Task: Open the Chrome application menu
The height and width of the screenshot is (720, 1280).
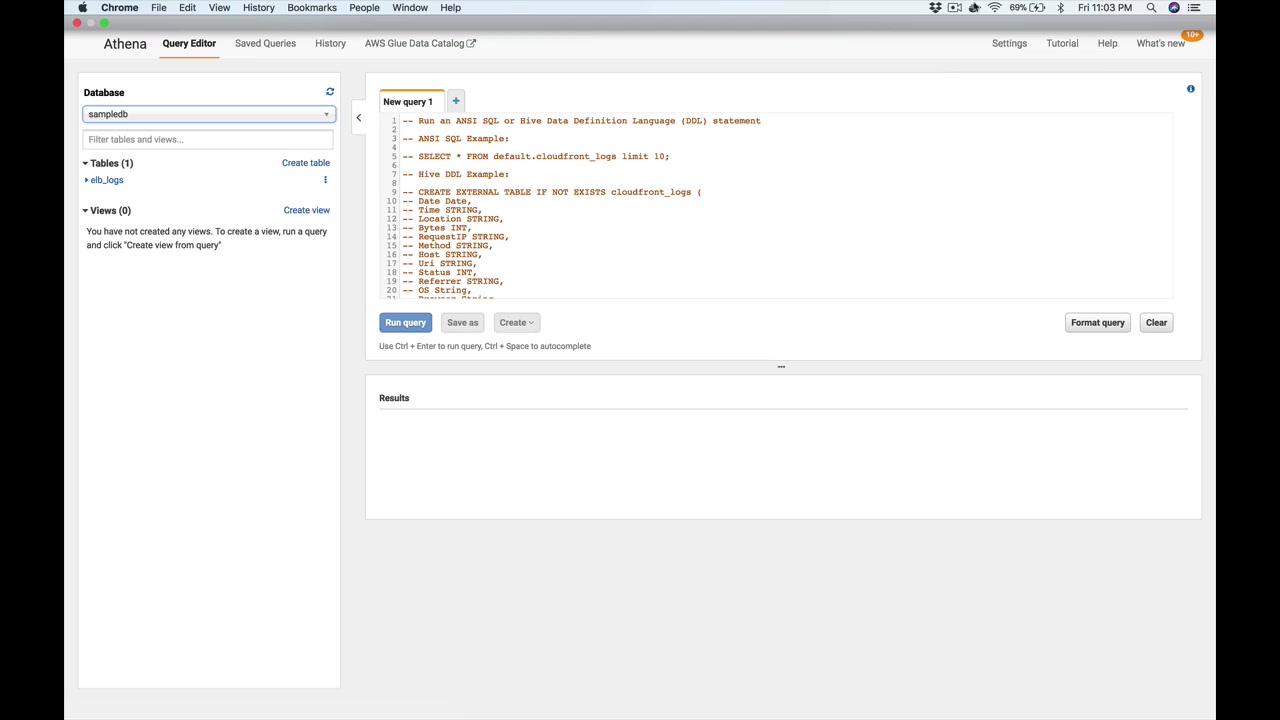Action: coord(120,8)
